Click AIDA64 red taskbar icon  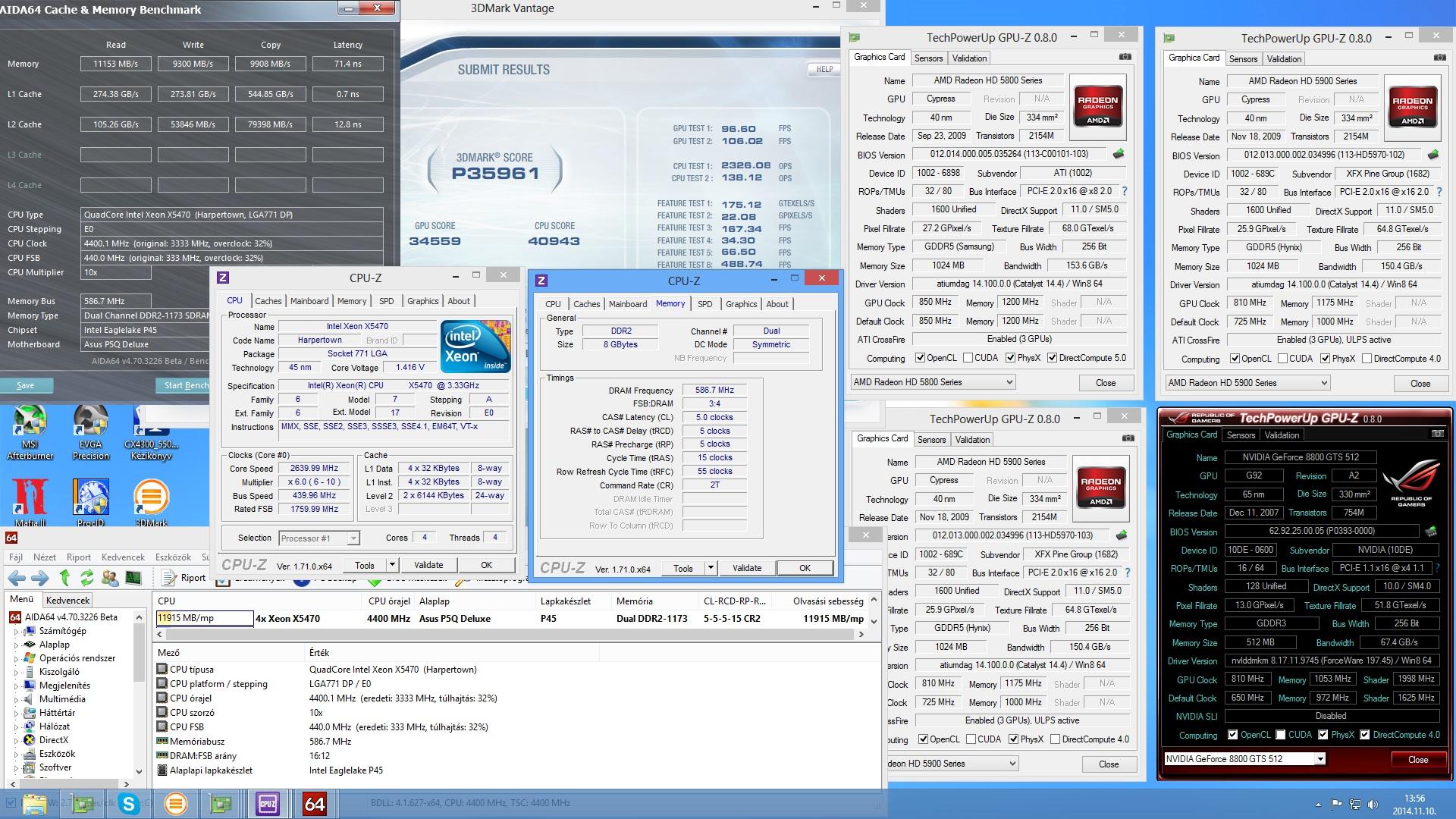click(314, 804)
